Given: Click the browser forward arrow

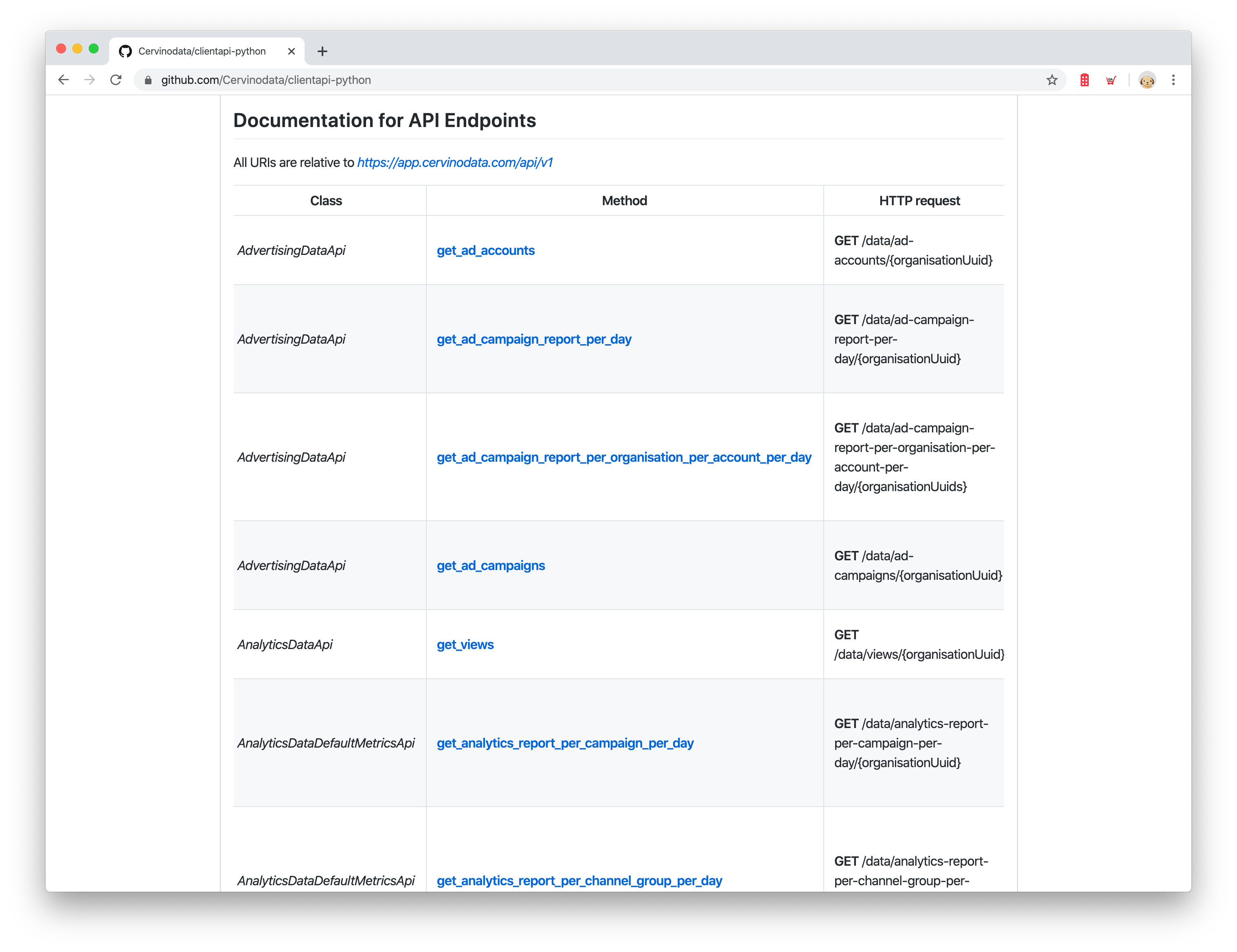Looking at the screenshot, I should [x=90, y=80].
